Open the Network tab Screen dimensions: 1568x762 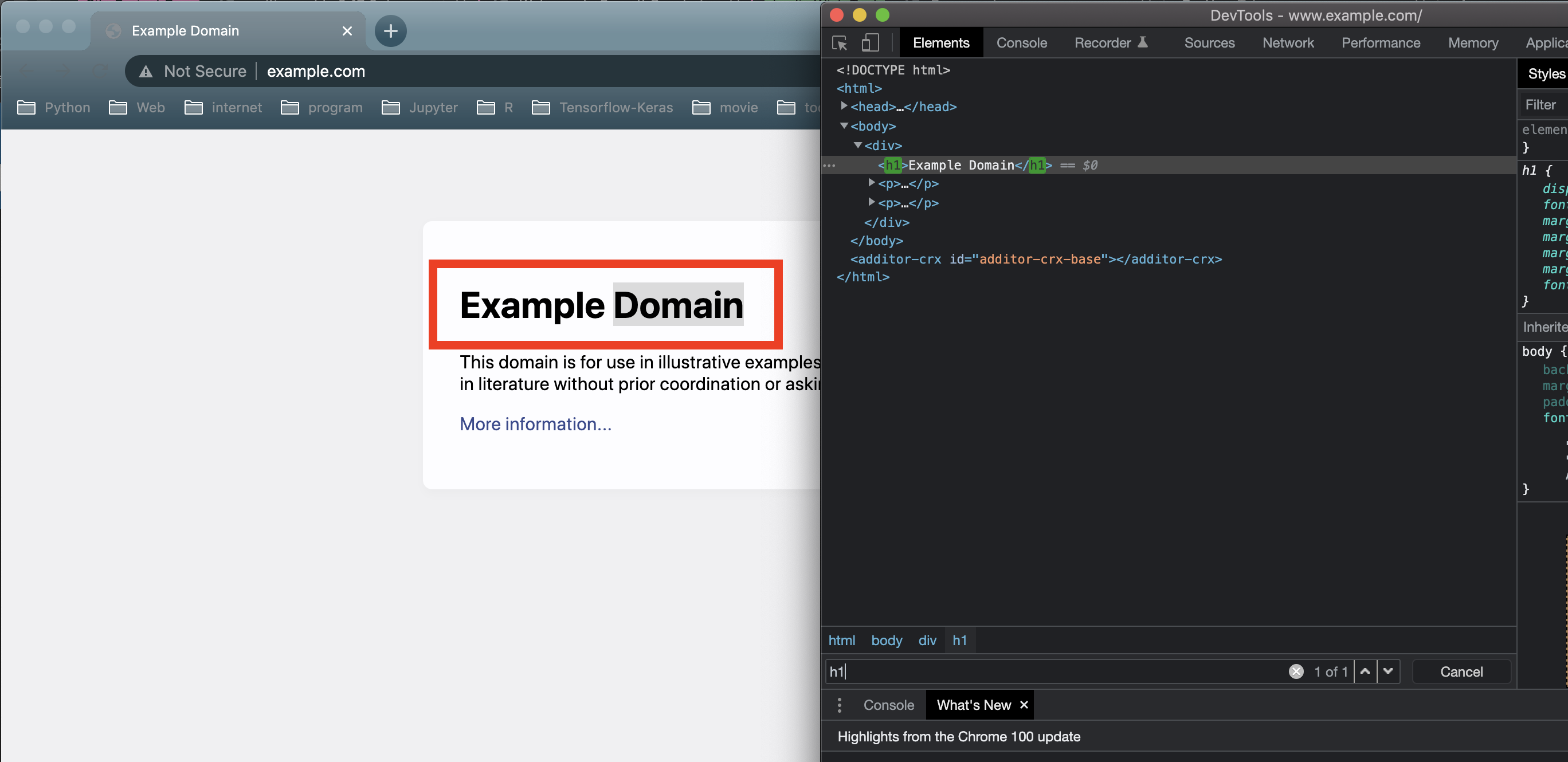(x=1288, y=42)
